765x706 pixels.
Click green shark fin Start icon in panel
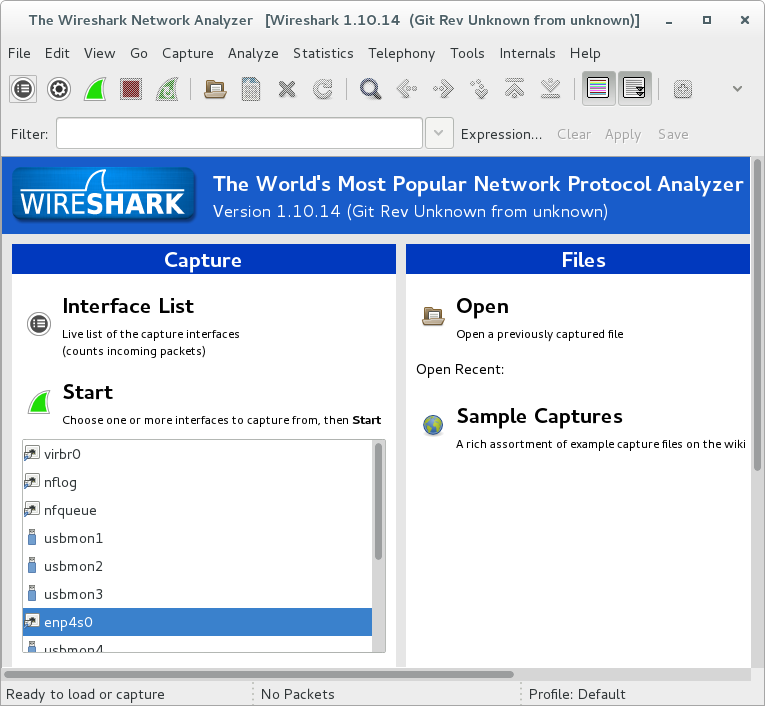40,402
